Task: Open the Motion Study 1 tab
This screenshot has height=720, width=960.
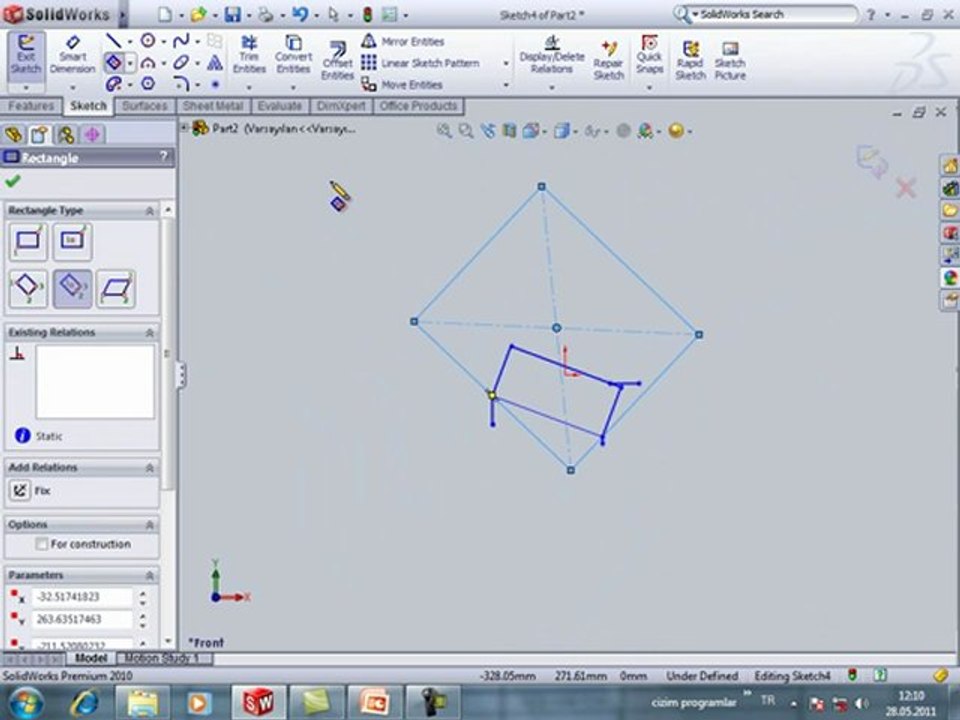Action: click(162, 658)
